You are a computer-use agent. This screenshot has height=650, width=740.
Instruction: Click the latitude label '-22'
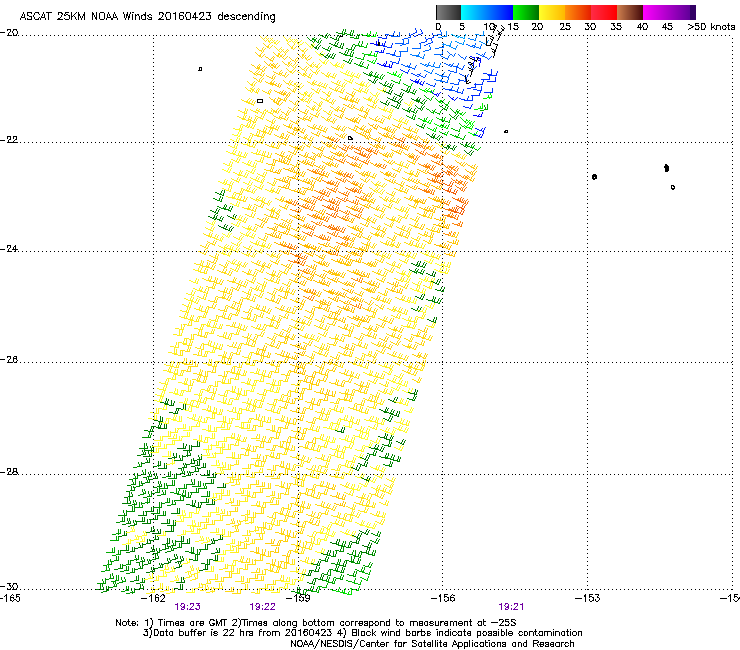pyautogui.click(x=9, y=140)
